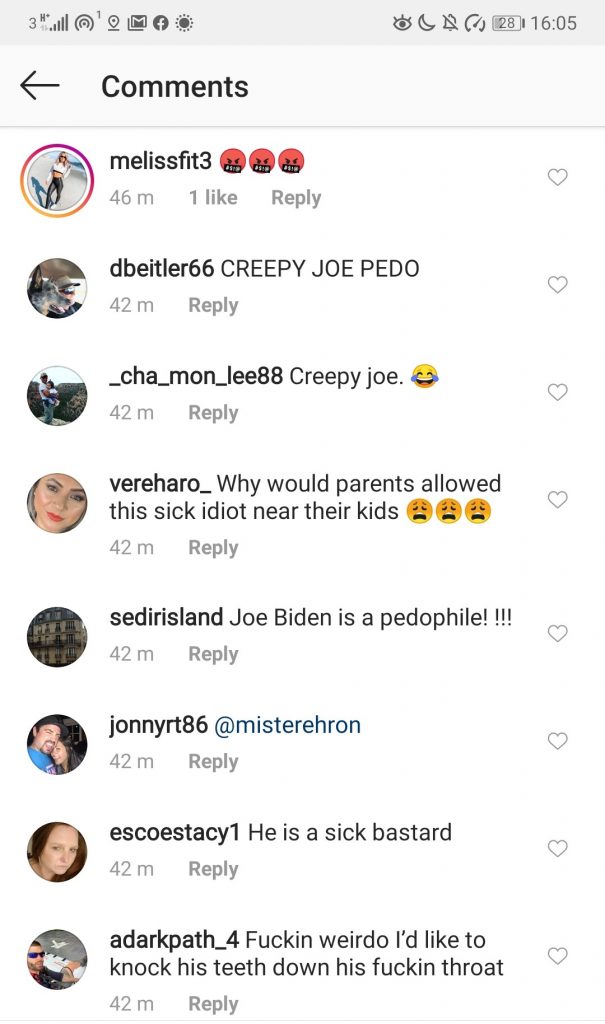
Task: Tap the battery indicator in status bar
Action: (506, 23)
